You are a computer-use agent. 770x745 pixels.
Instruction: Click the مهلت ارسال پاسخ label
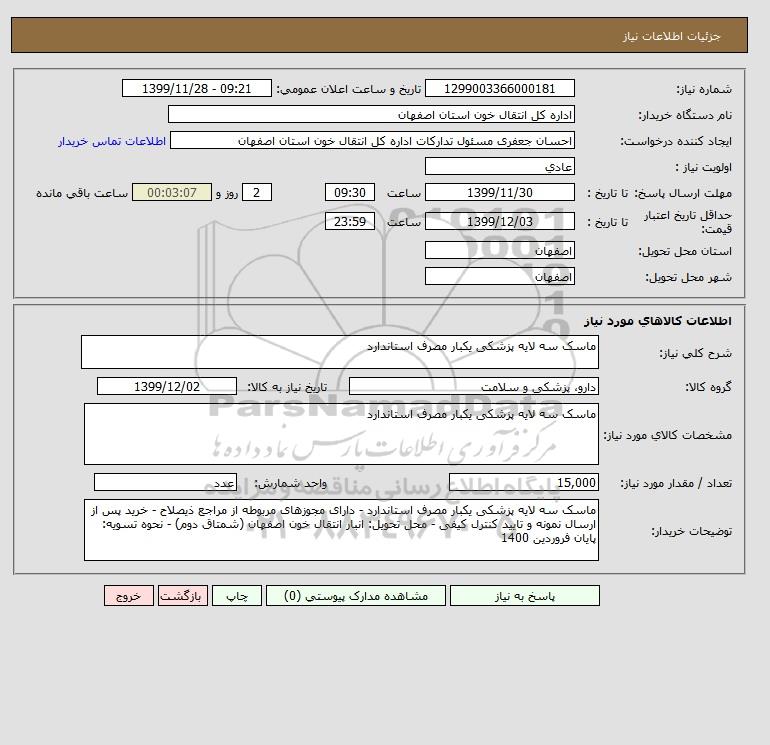pos(683,193)
